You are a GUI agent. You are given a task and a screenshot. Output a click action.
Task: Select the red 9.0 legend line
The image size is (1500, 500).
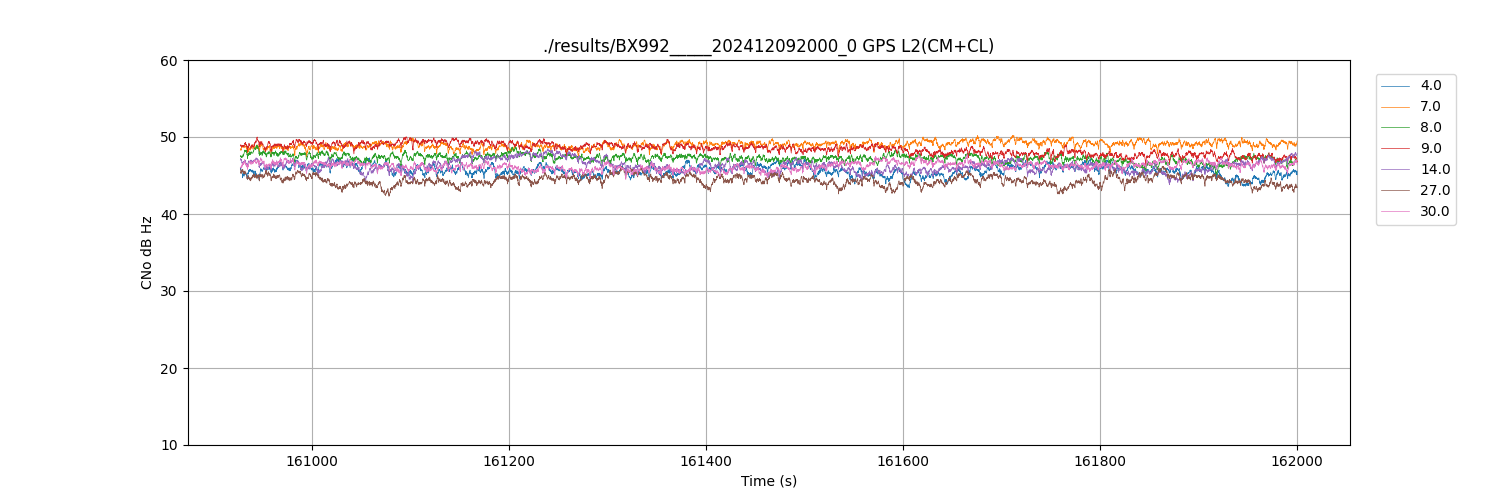coord(1396,149)
